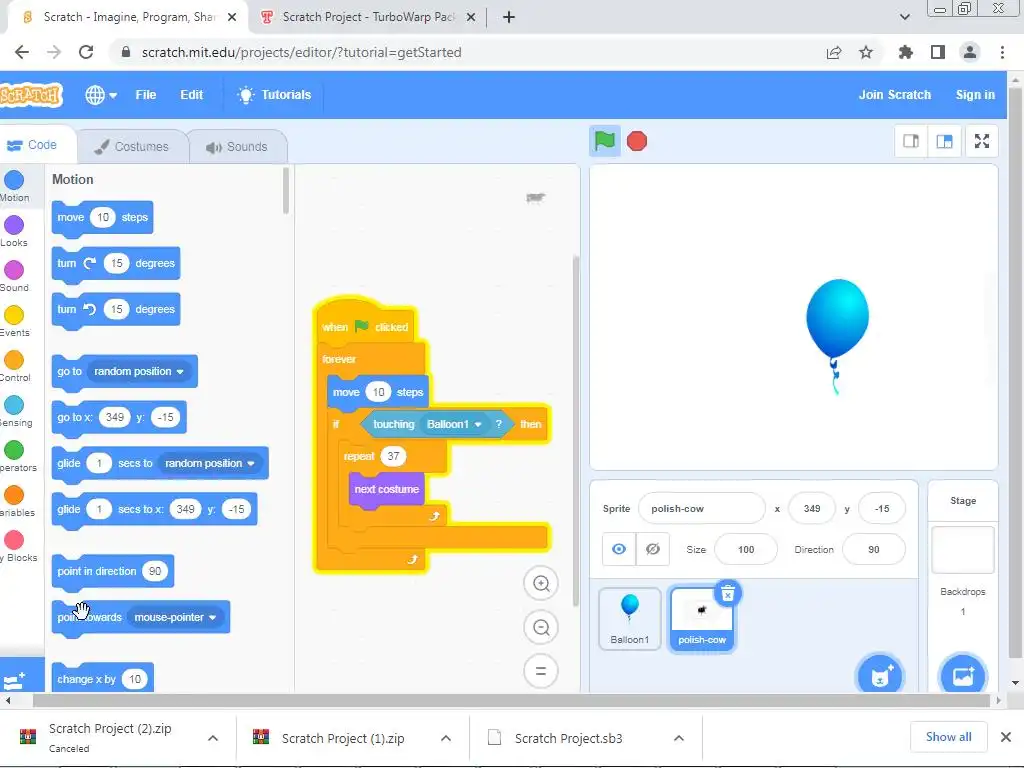Select the Looks block category
The width and height of the screenshot is (1024, 768).
[14, 231]
